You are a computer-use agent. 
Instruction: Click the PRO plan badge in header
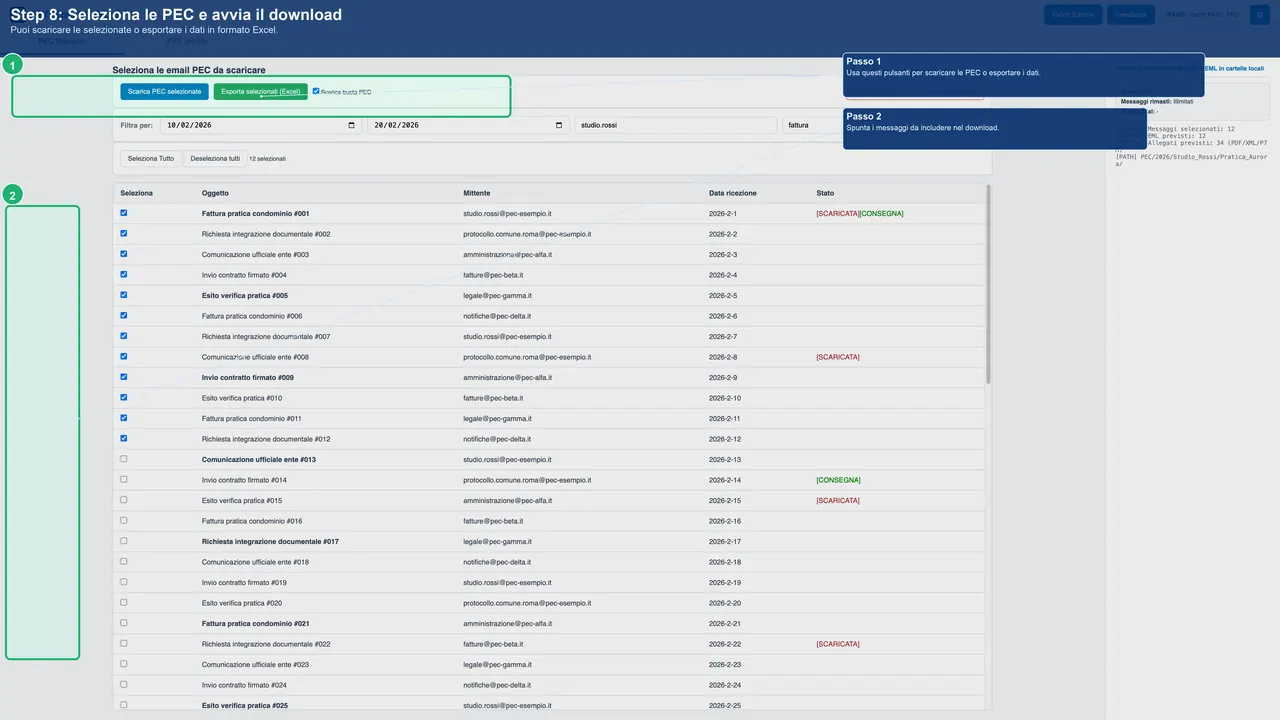click(1232, 15)
